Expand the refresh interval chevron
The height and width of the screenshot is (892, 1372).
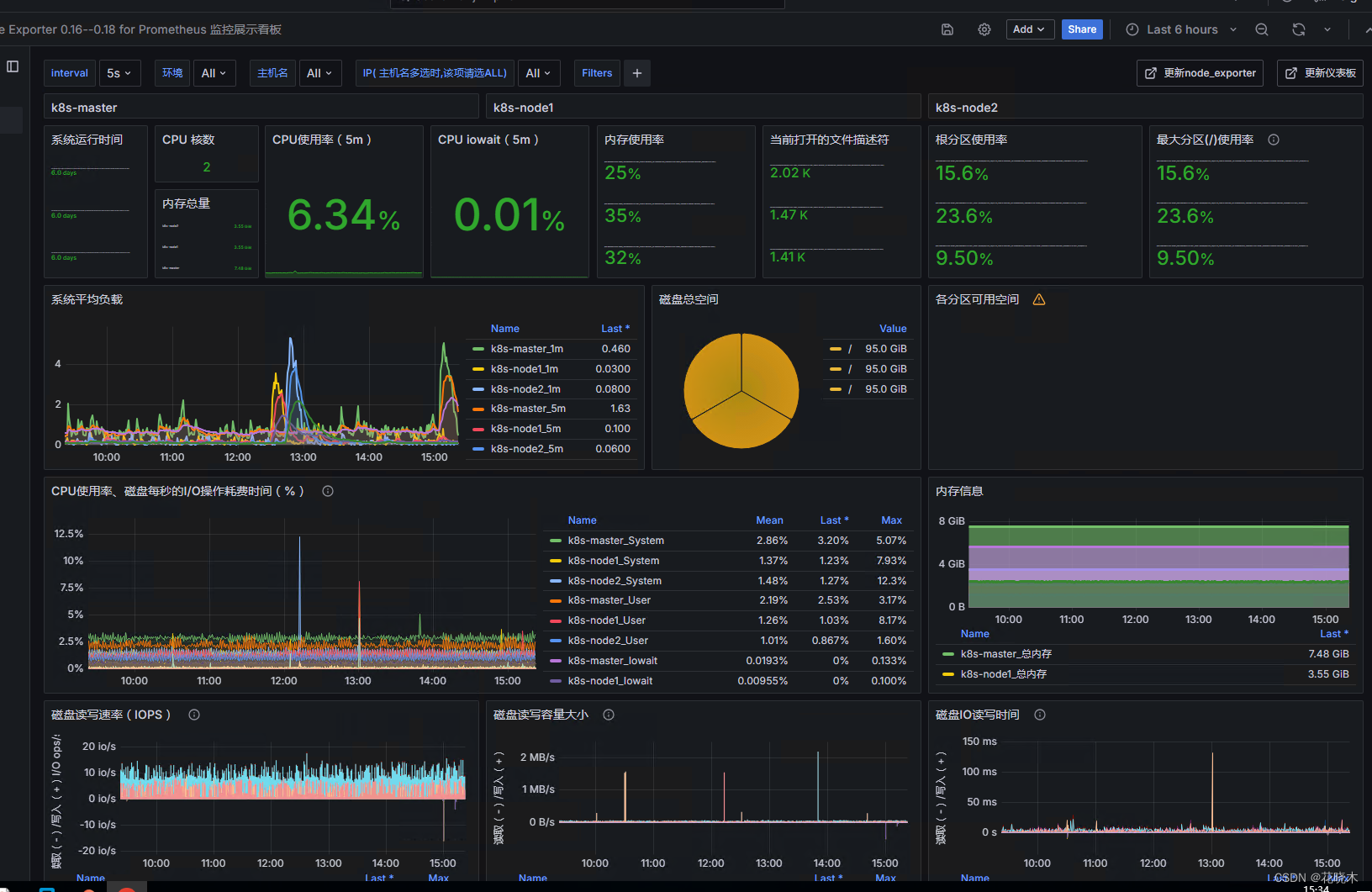(1327, 29)
